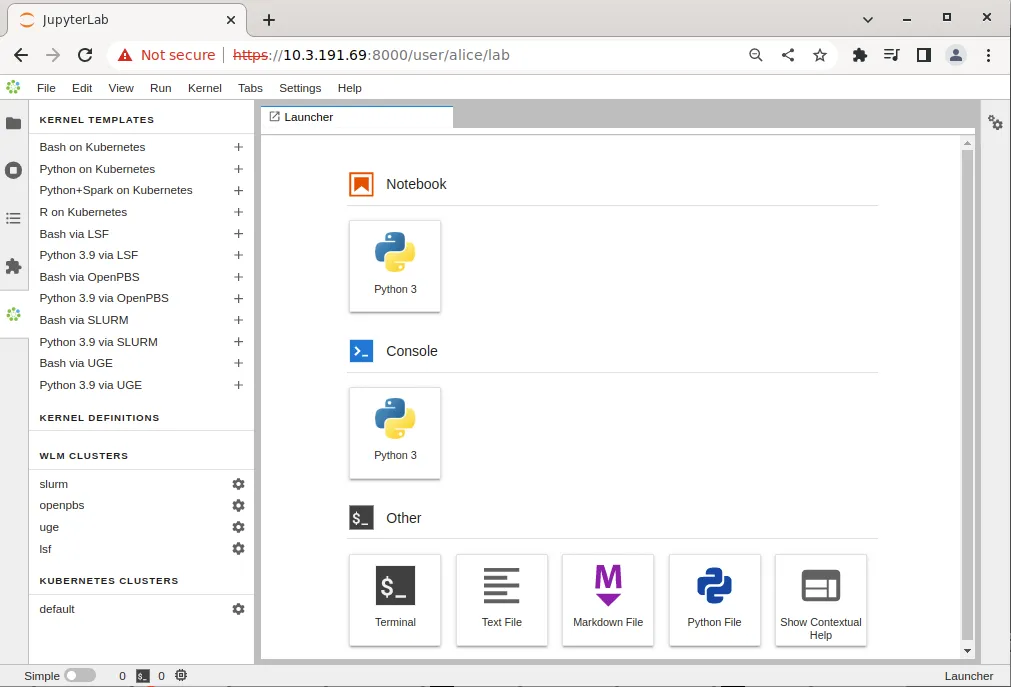Create a new Text File

(x=502, y=600)
